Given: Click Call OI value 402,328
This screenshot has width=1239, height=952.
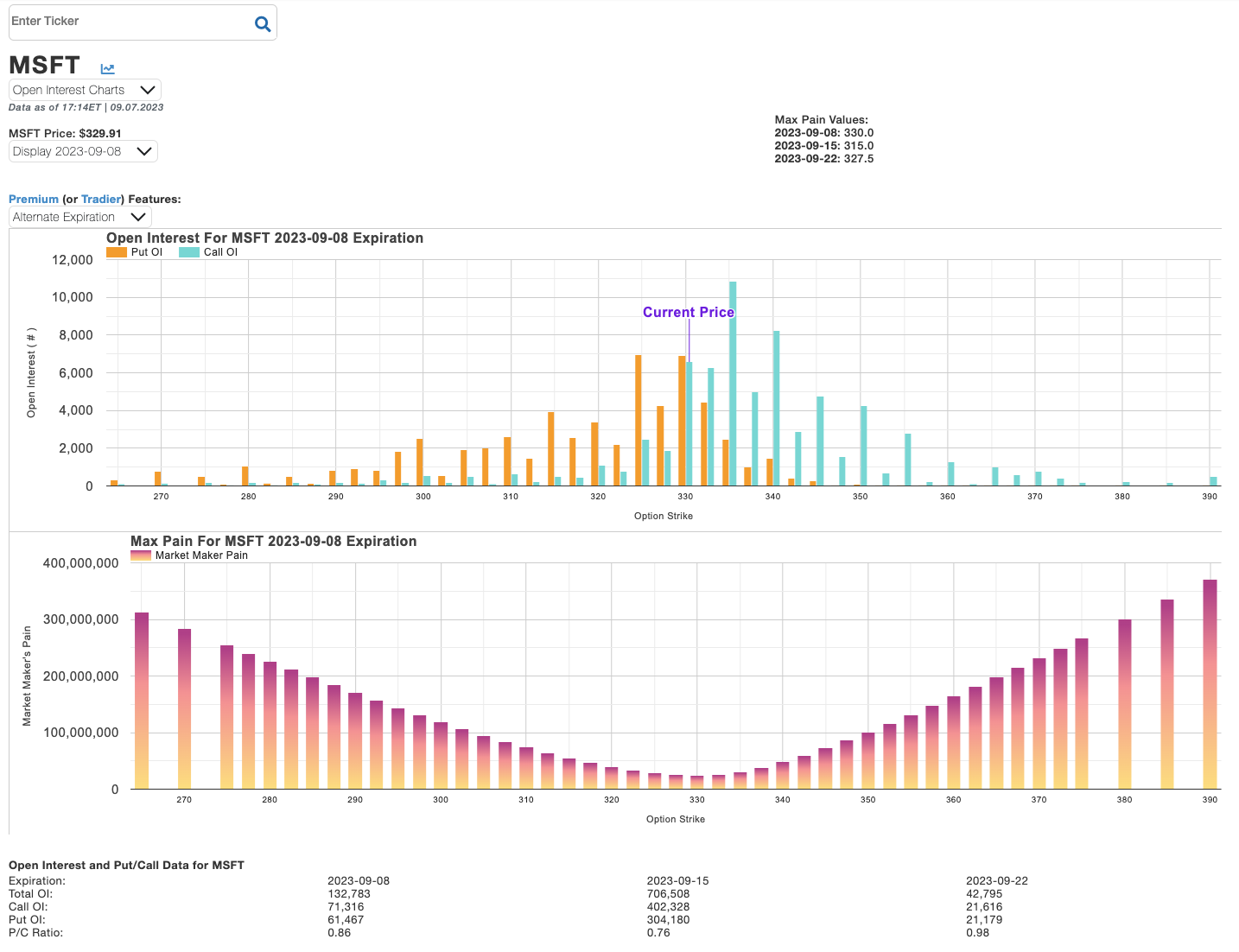Looking at the screenshot, I should point(668,907).
